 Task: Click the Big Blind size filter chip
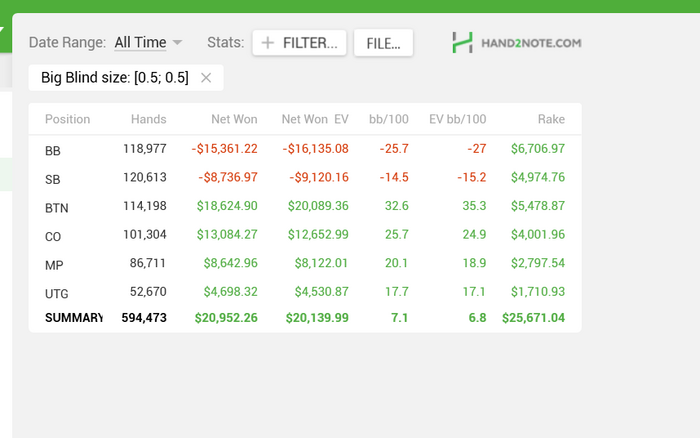pyautogui.click(x=115, y=78)
